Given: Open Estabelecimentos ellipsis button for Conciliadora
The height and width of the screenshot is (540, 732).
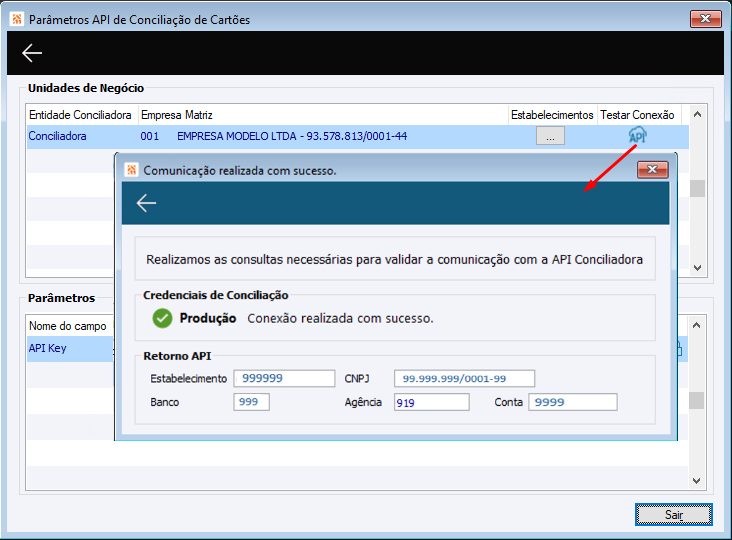Looking at the screenshot, I should pos(550,136).
